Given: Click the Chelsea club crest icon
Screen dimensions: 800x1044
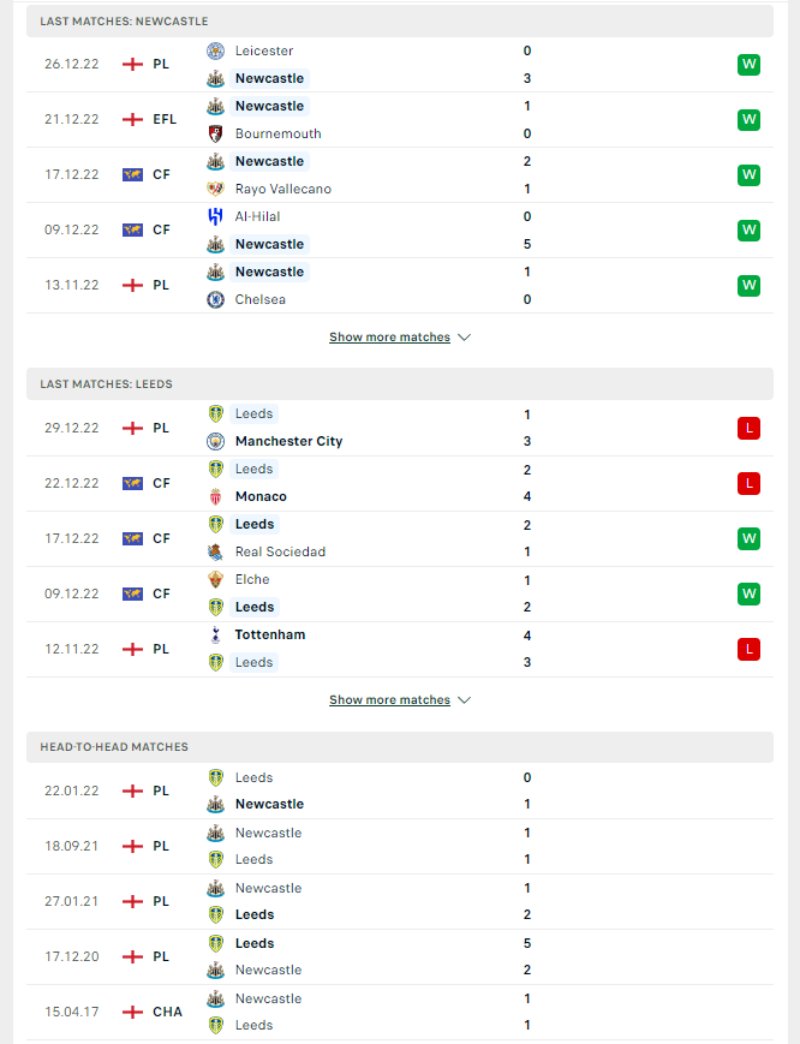Looking at the screenshot, I should coord(215,299).
